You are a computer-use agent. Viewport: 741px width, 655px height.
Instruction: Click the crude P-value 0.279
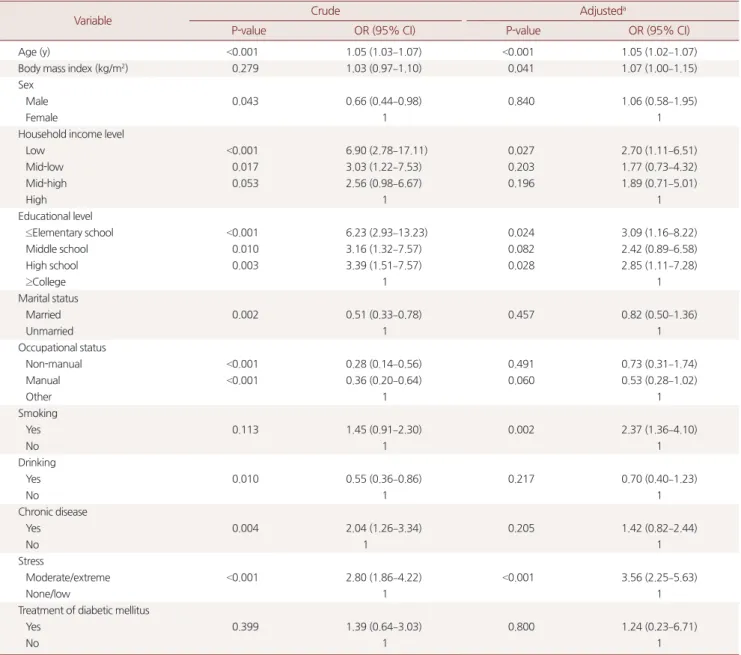point(245,69)
